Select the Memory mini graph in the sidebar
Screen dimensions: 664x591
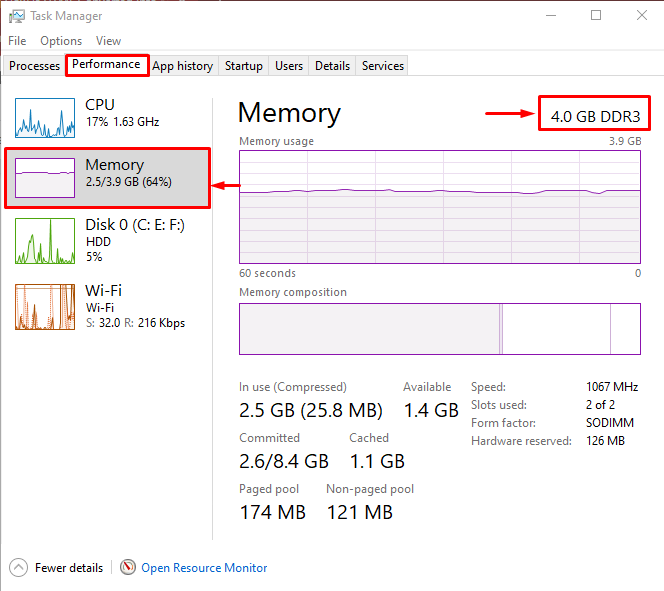click(x=45, y=178)
